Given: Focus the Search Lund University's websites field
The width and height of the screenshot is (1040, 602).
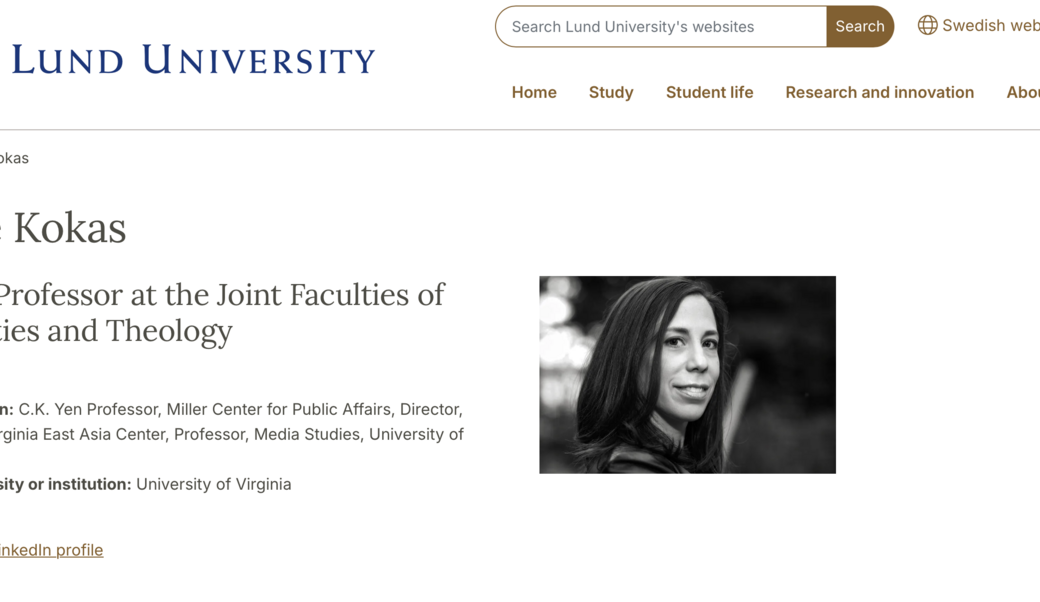Looking at the screenshot, I should click(661, 27).
